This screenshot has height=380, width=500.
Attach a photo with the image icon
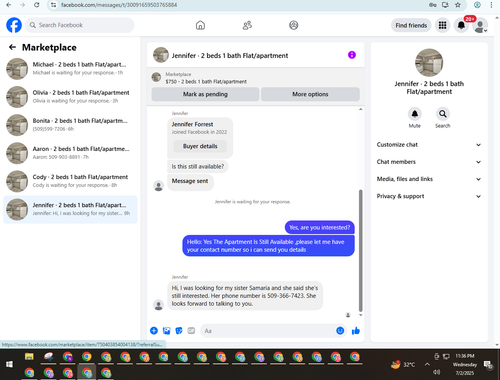[x=166, y=331]
